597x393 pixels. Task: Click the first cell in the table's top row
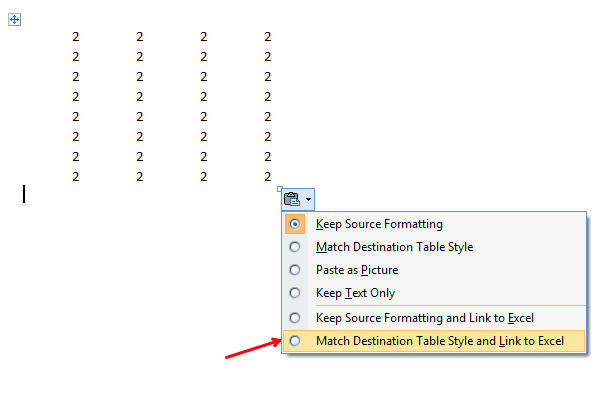point(76,37)
